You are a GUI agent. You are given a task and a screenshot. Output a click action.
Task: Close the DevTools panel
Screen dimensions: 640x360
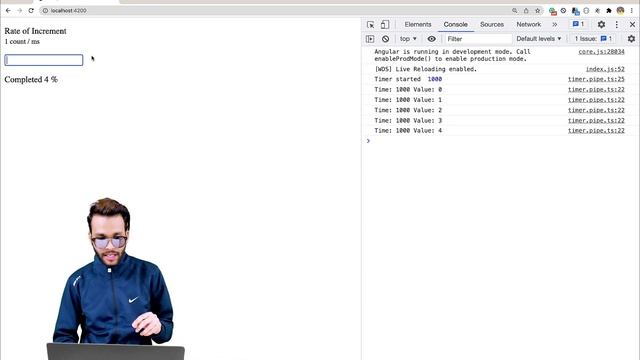(632, 24)
